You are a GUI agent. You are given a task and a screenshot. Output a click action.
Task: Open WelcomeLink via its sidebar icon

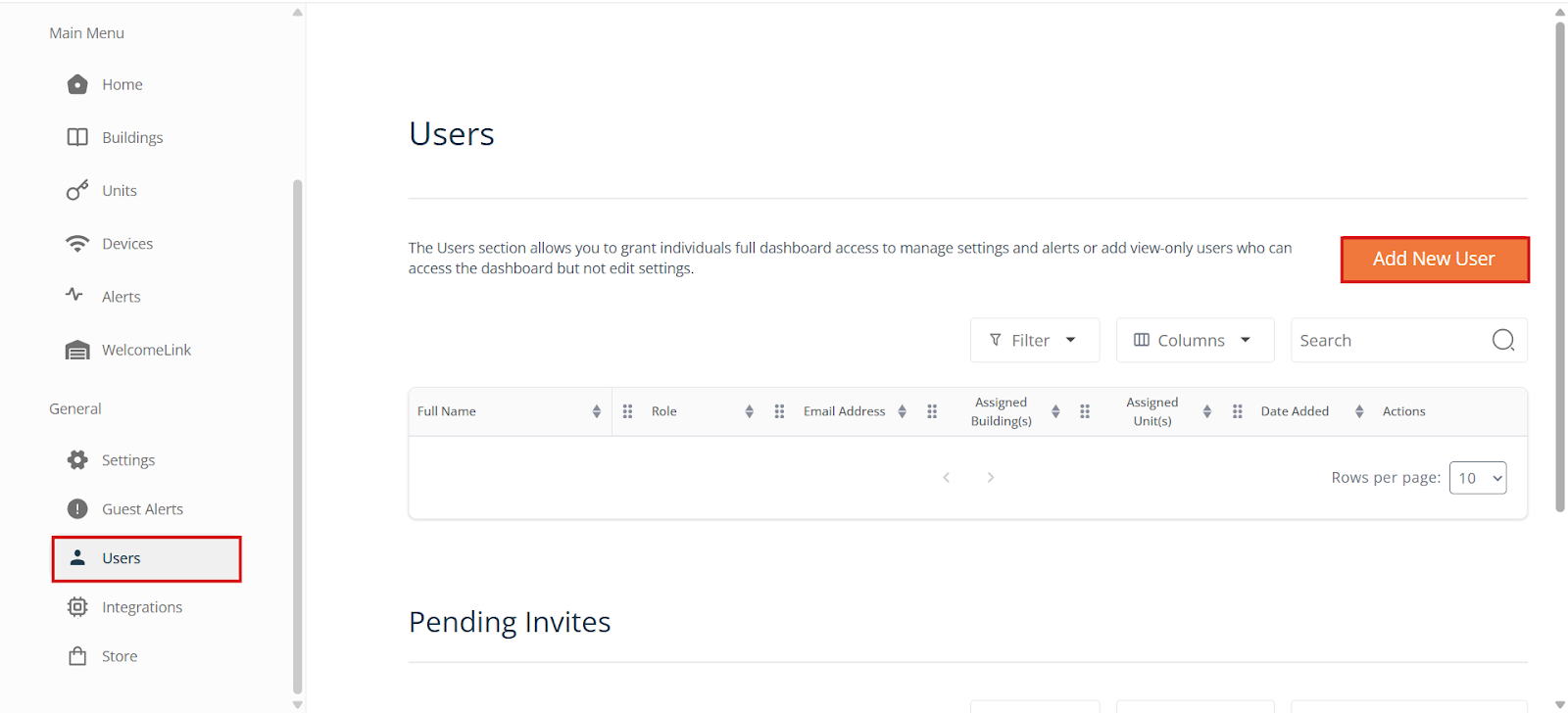click(x=77, y=351)
